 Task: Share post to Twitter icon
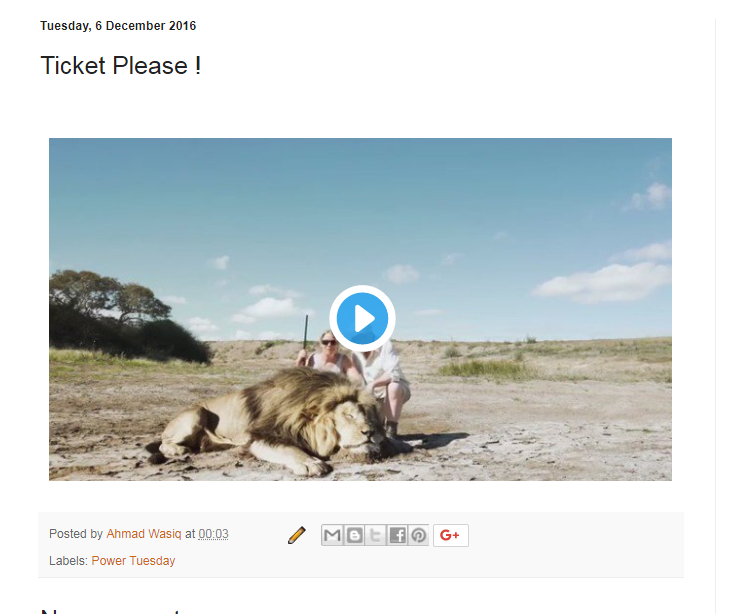375,535
